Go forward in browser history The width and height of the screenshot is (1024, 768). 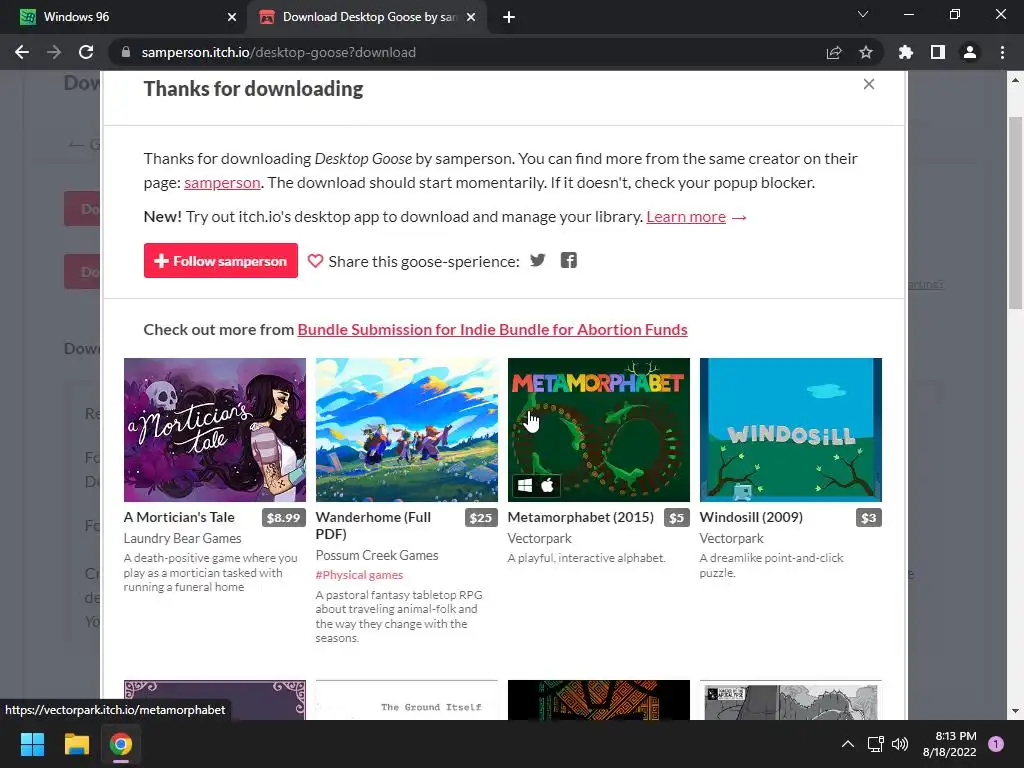pos(54,52)
